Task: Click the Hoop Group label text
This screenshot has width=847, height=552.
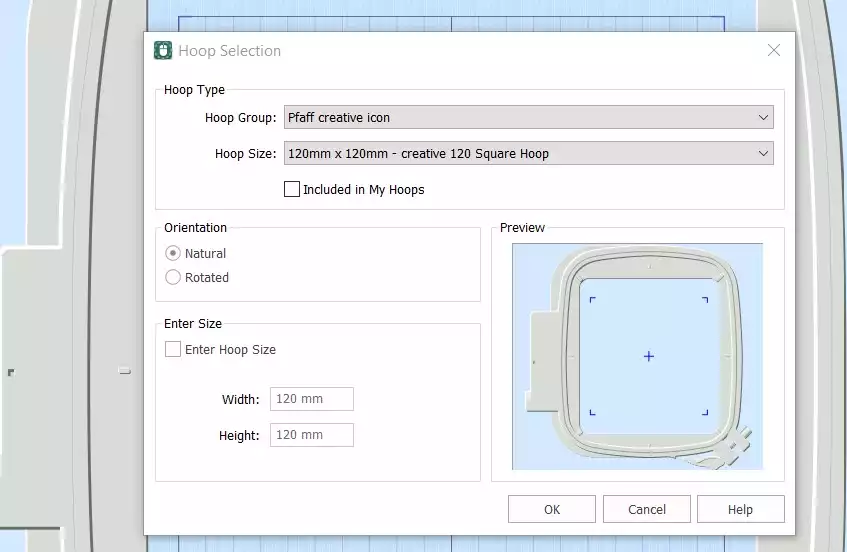Action: [x=240, y=118]
